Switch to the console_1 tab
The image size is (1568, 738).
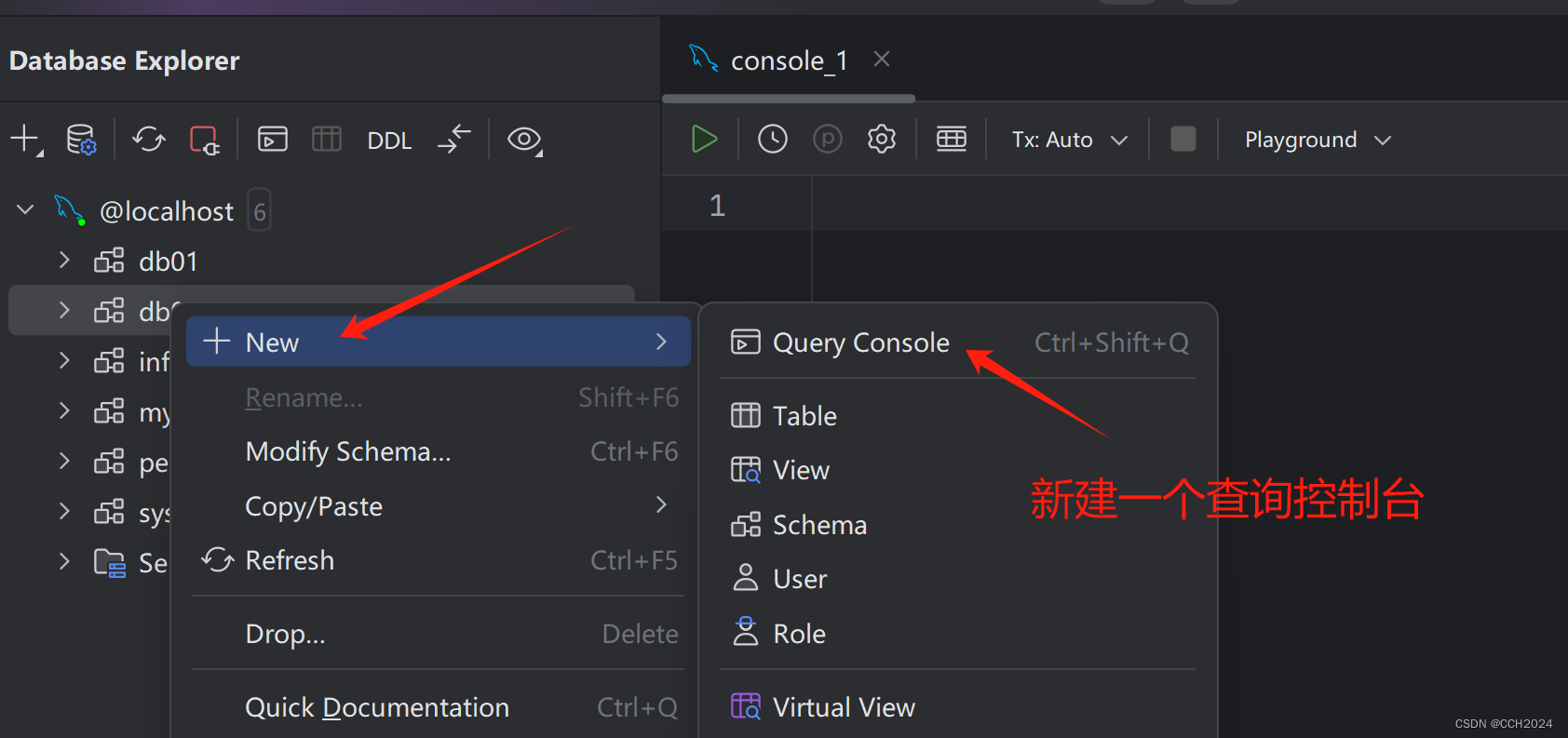coord(788,60)
